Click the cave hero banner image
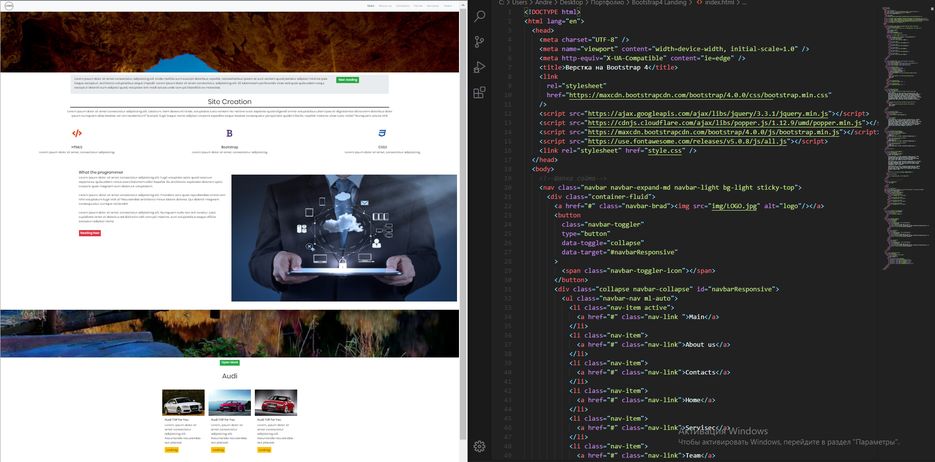Viewport: 935px width, 462px height. [x=230, y=42]
